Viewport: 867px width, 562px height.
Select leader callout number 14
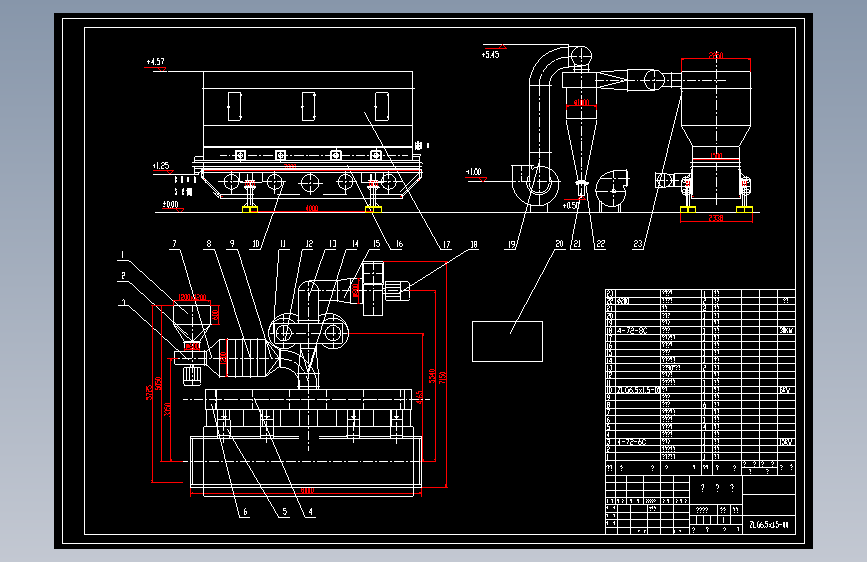coord(355,243)
